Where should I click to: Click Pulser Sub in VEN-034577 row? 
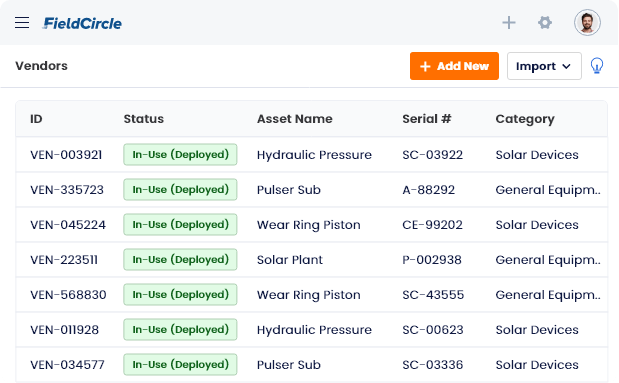pyautogui.click(x=289, y=365)
